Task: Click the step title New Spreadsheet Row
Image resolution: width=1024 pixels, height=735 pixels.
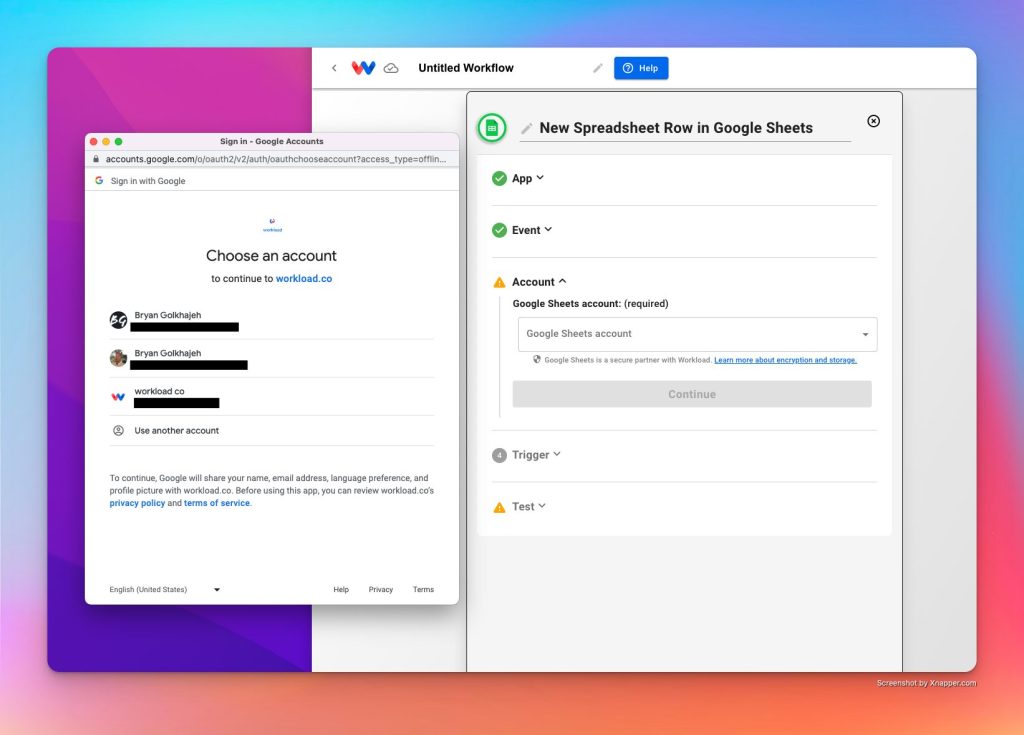Action: click(x=676, y=128)
